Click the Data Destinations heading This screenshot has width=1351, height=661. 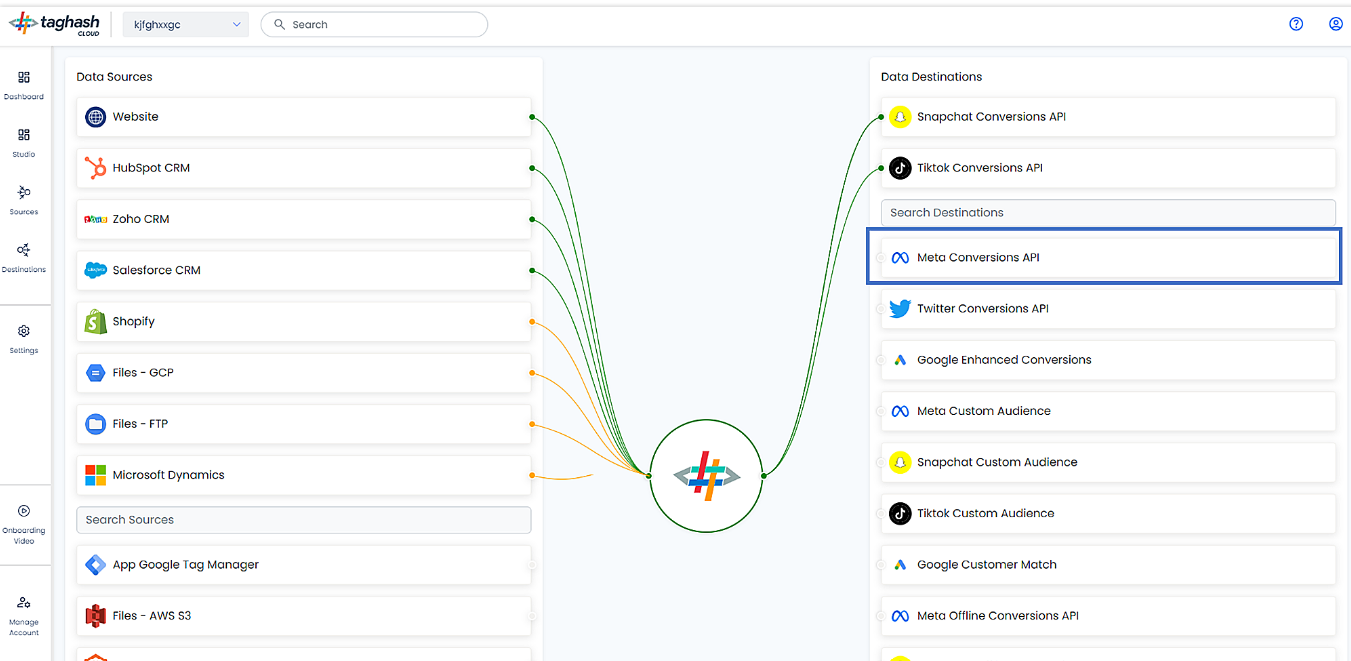pyautogui.click(x=931, y=77)
